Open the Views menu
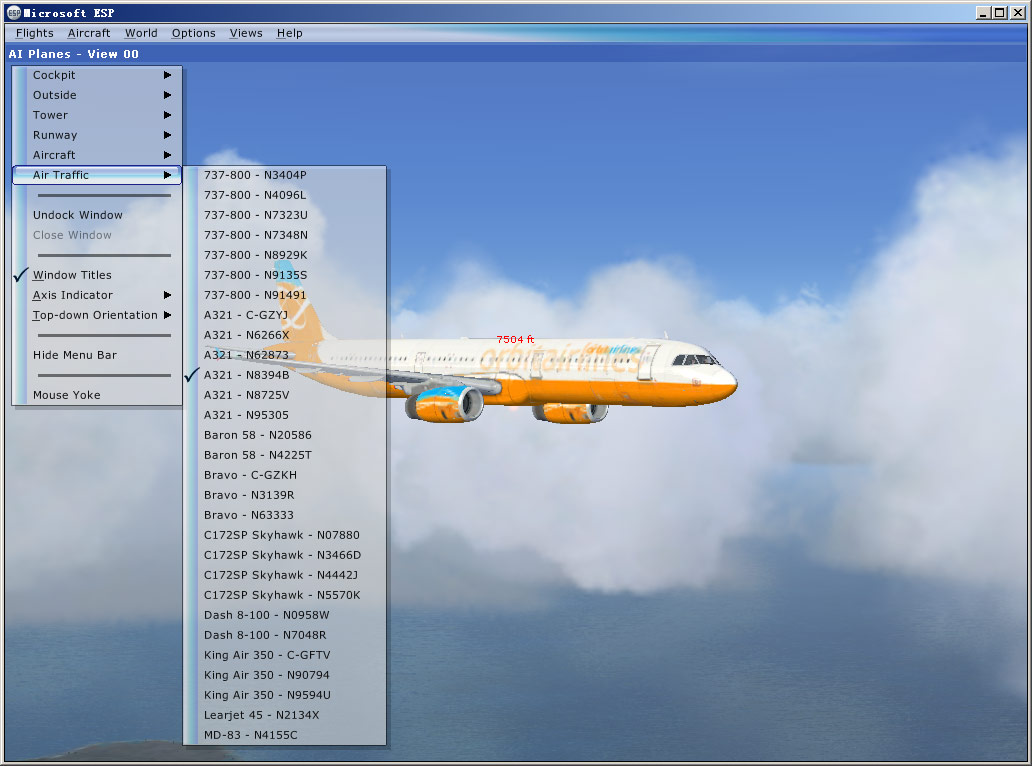Viewport: 1032px width, 766px height. (245, 33)
